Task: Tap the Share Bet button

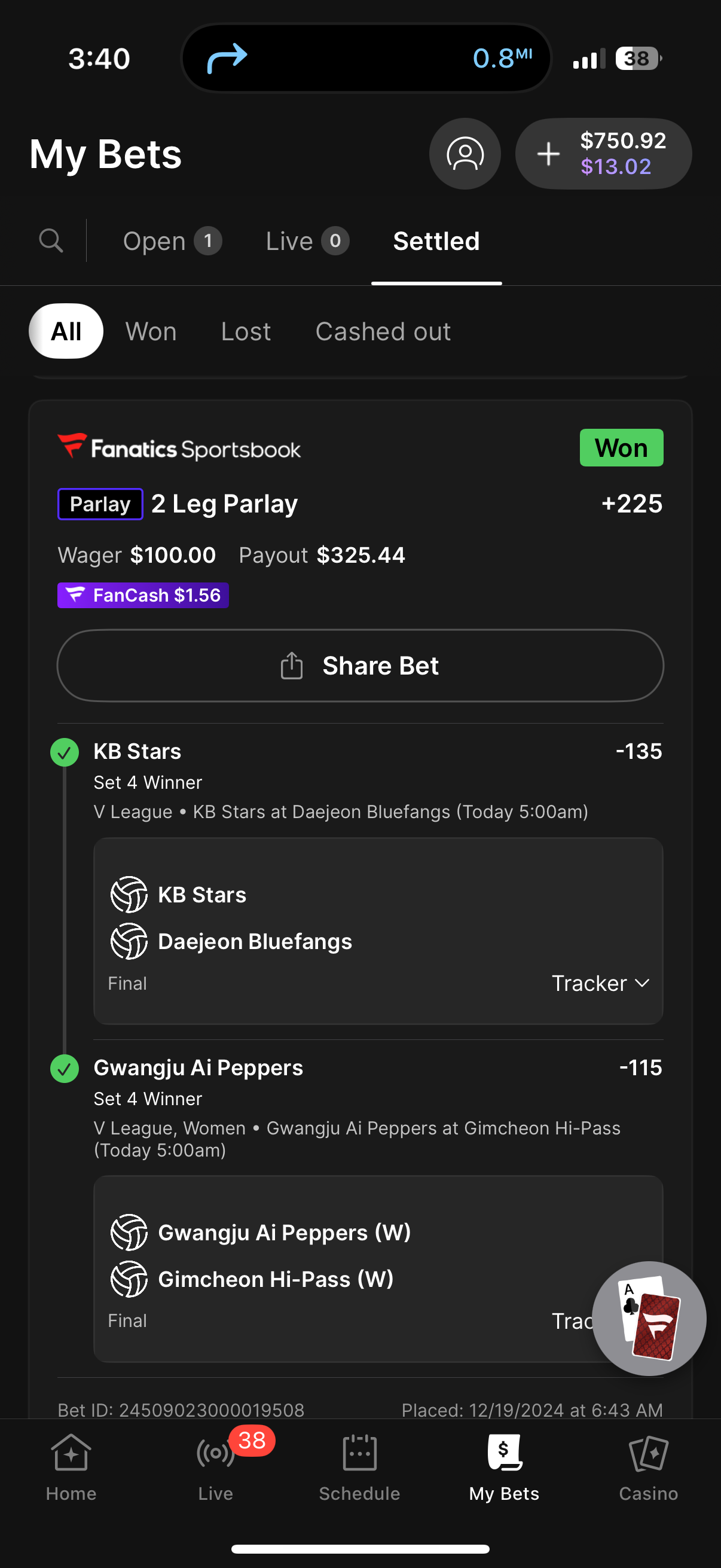Action: (360, 666)
